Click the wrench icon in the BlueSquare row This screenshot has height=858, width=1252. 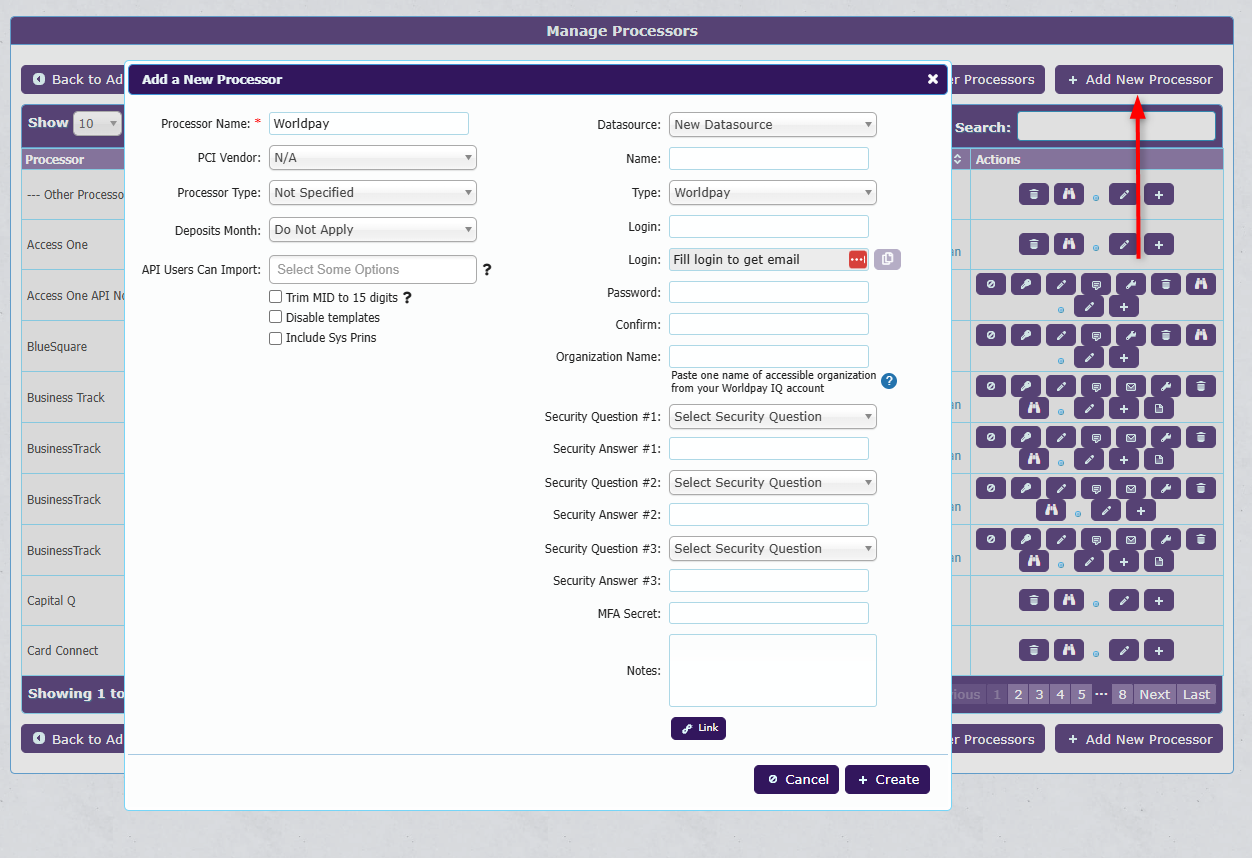(1131, 335)
